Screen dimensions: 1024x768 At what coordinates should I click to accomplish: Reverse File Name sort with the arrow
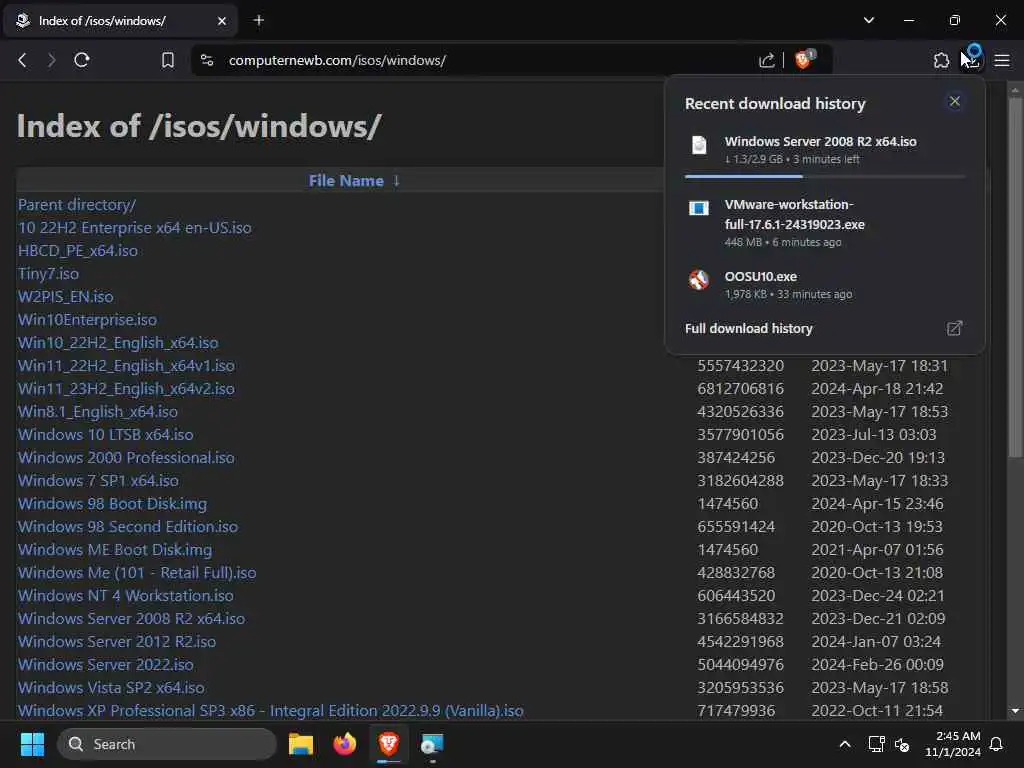click(x=396, y=180)
